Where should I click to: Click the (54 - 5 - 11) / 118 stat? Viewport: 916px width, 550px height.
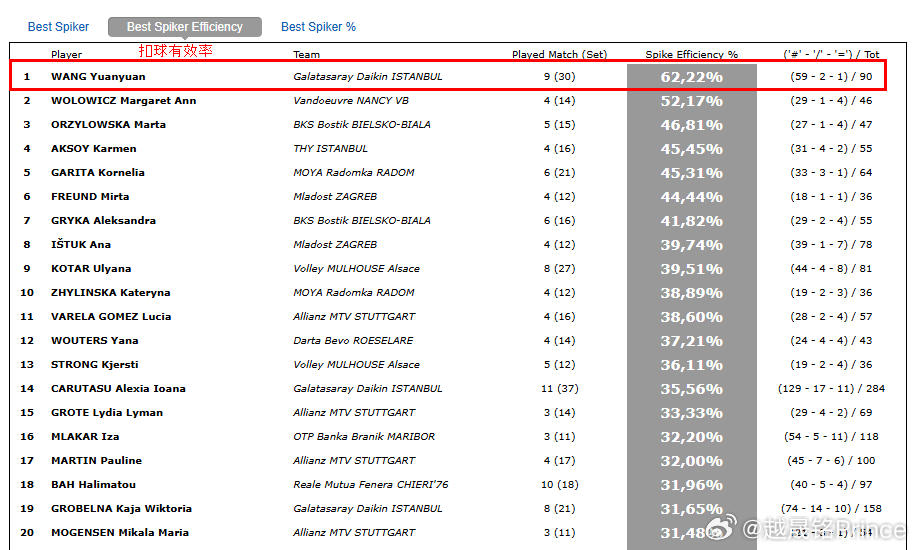tap(831, 436)
